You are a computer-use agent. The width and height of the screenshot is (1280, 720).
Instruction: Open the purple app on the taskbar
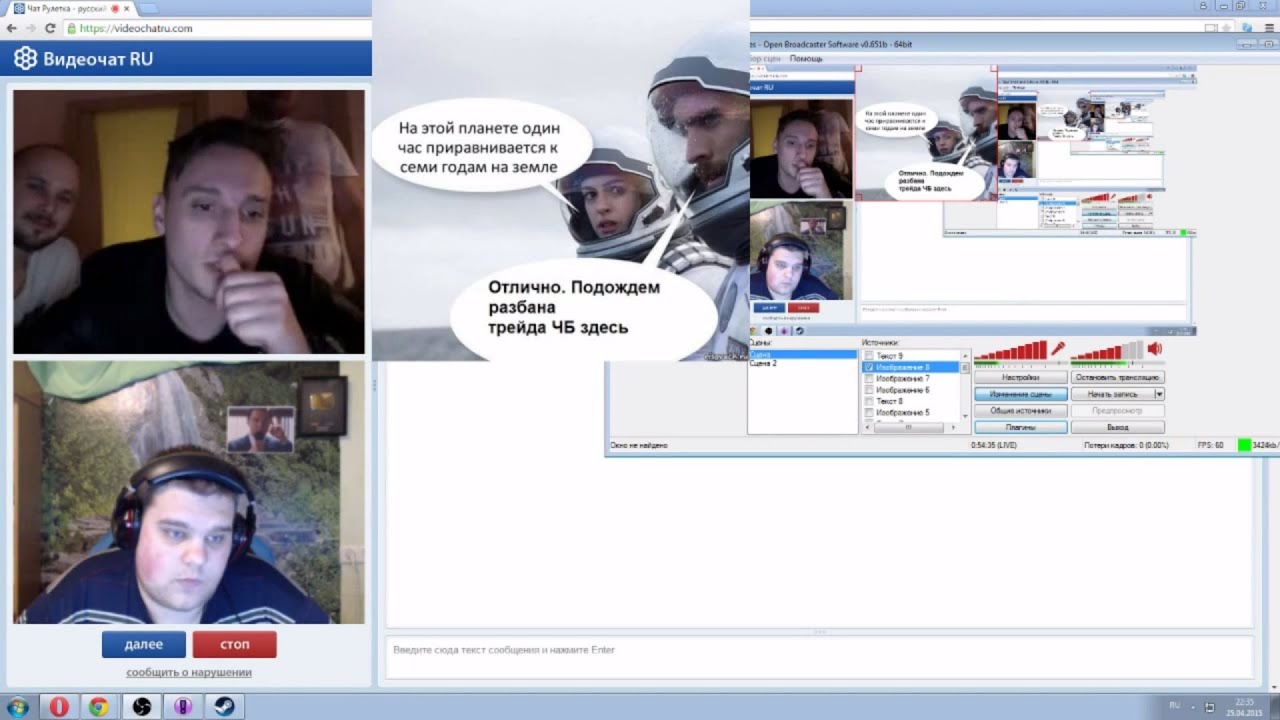coord(182,707)
